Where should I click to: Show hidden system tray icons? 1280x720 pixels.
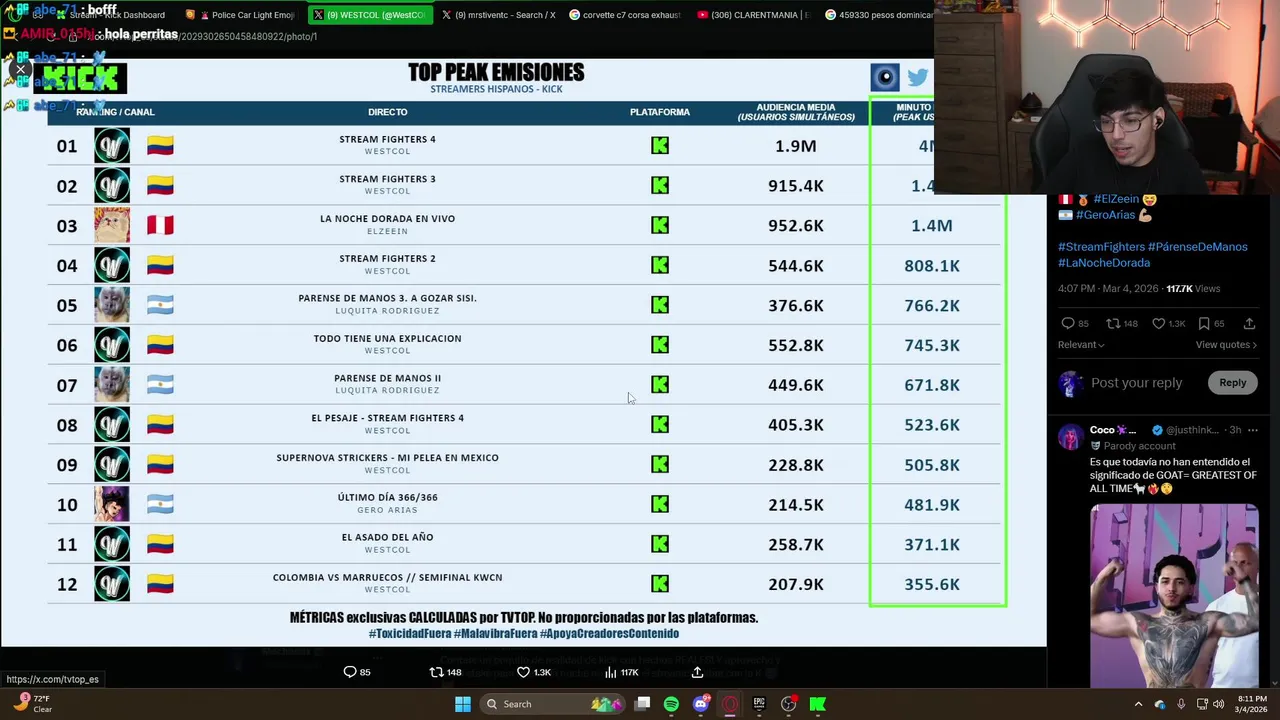click(1138, 704)
